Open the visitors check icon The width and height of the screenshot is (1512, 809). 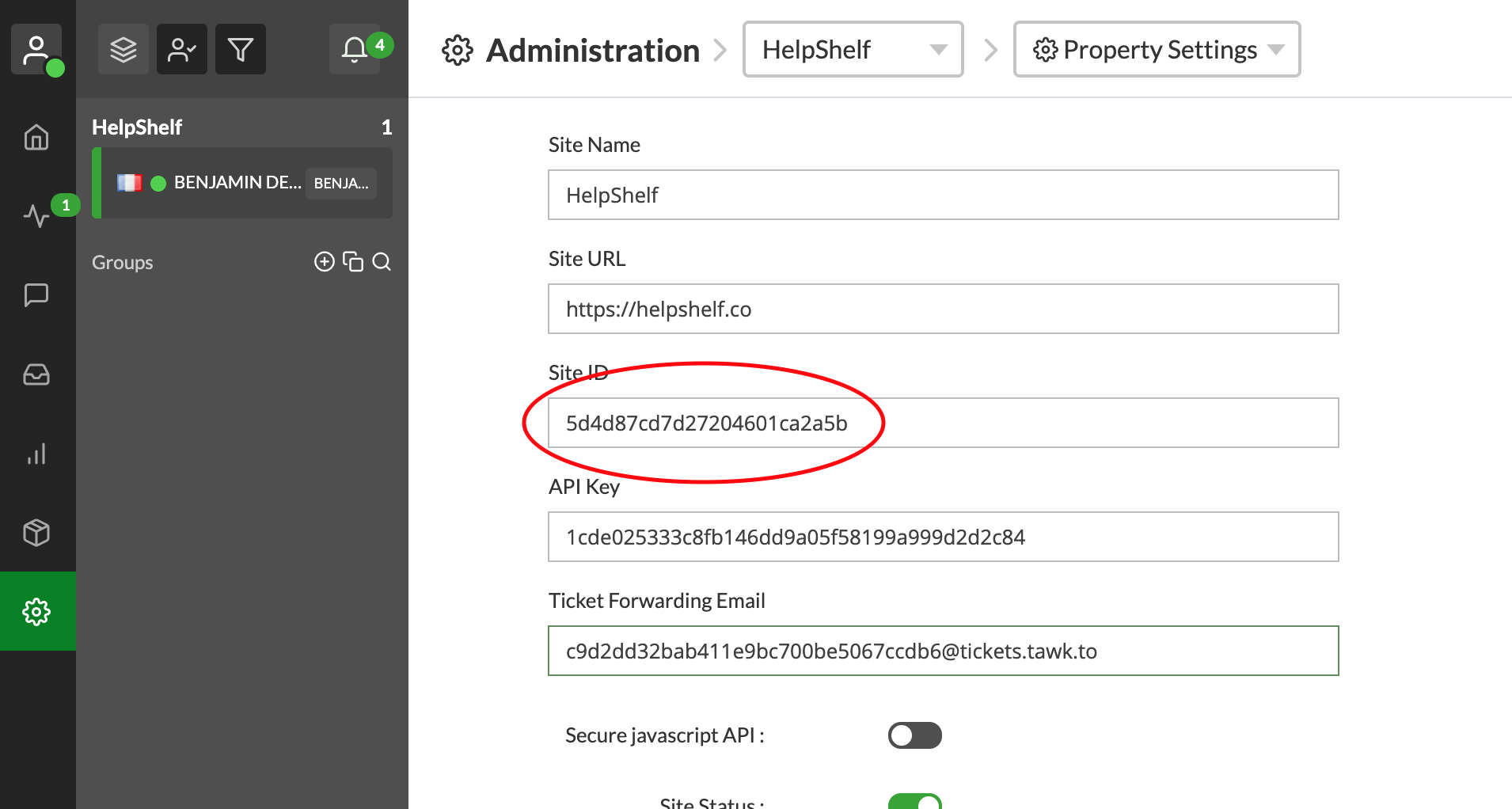click(x=182, y=49)
